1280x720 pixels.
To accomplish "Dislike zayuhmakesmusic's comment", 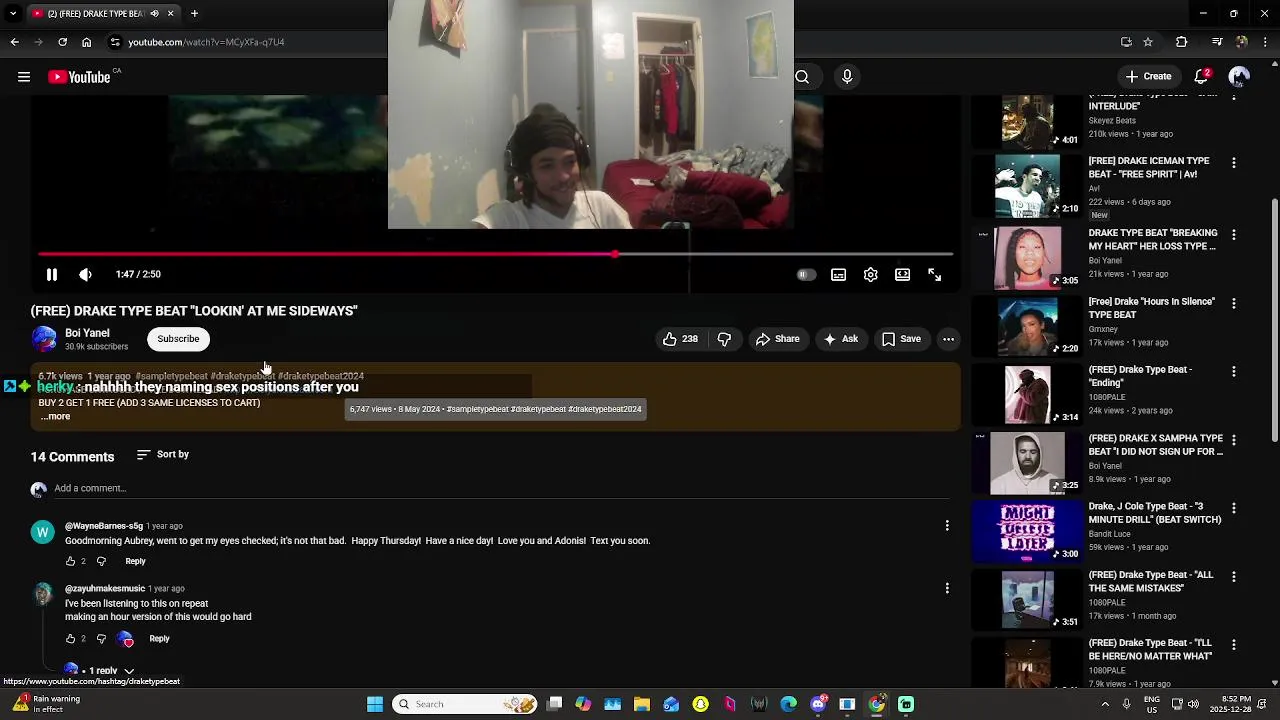I will 101,638.
